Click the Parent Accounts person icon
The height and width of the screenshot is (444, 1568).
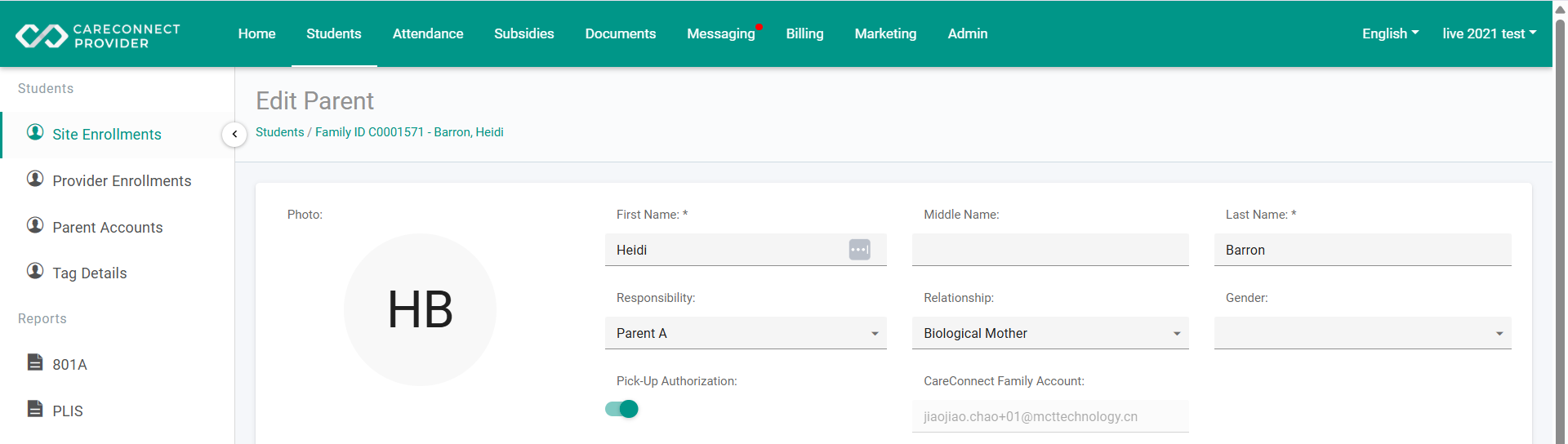click(x=35, y=224)
